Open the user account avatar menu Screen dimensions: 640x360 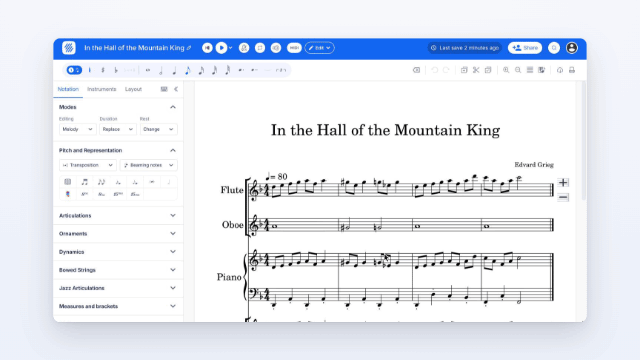click(572, 48)
